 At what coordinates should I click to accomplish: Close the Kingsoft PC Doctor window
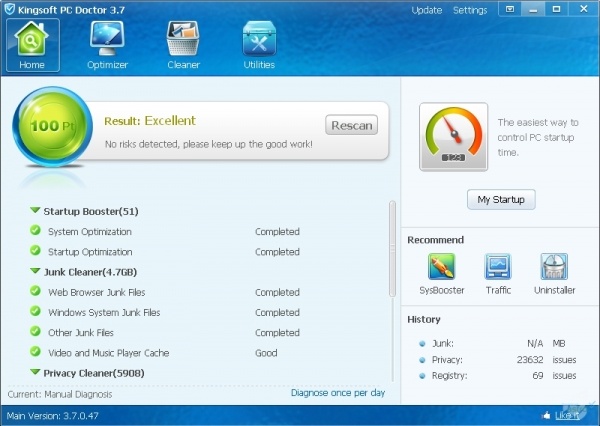pyautogui.click(x=583, y=9)
